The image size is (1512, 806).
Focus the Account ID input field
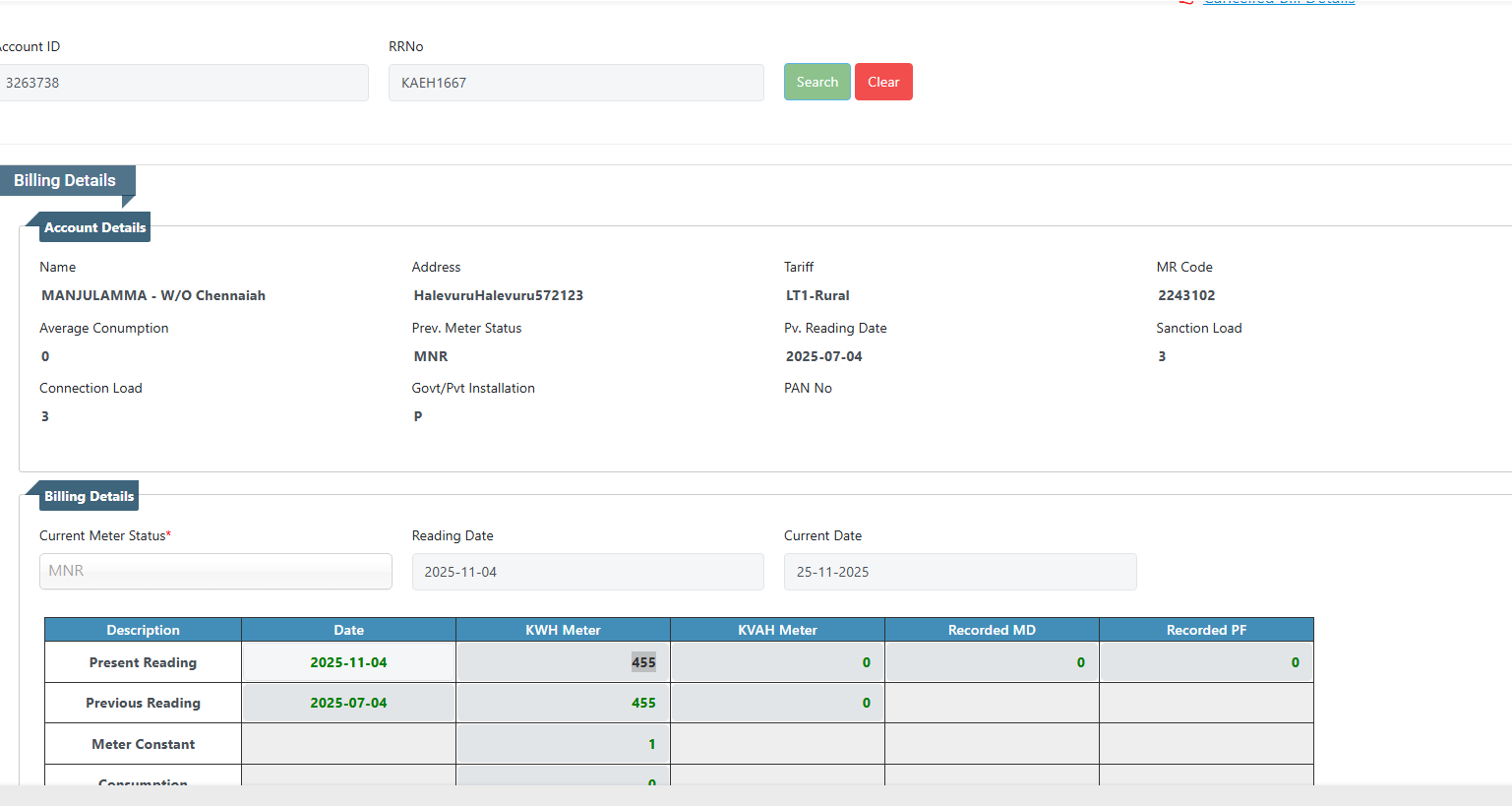(183, 83)
